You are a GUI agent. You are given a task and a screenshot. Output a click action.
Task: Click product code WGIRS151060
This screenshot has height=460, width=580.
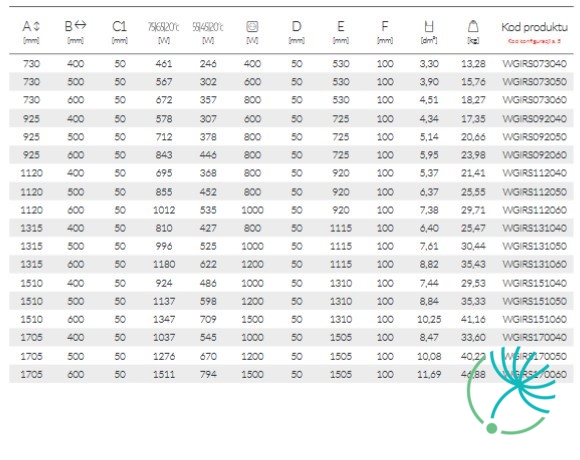pyautogui.click(x=535, y=319)
